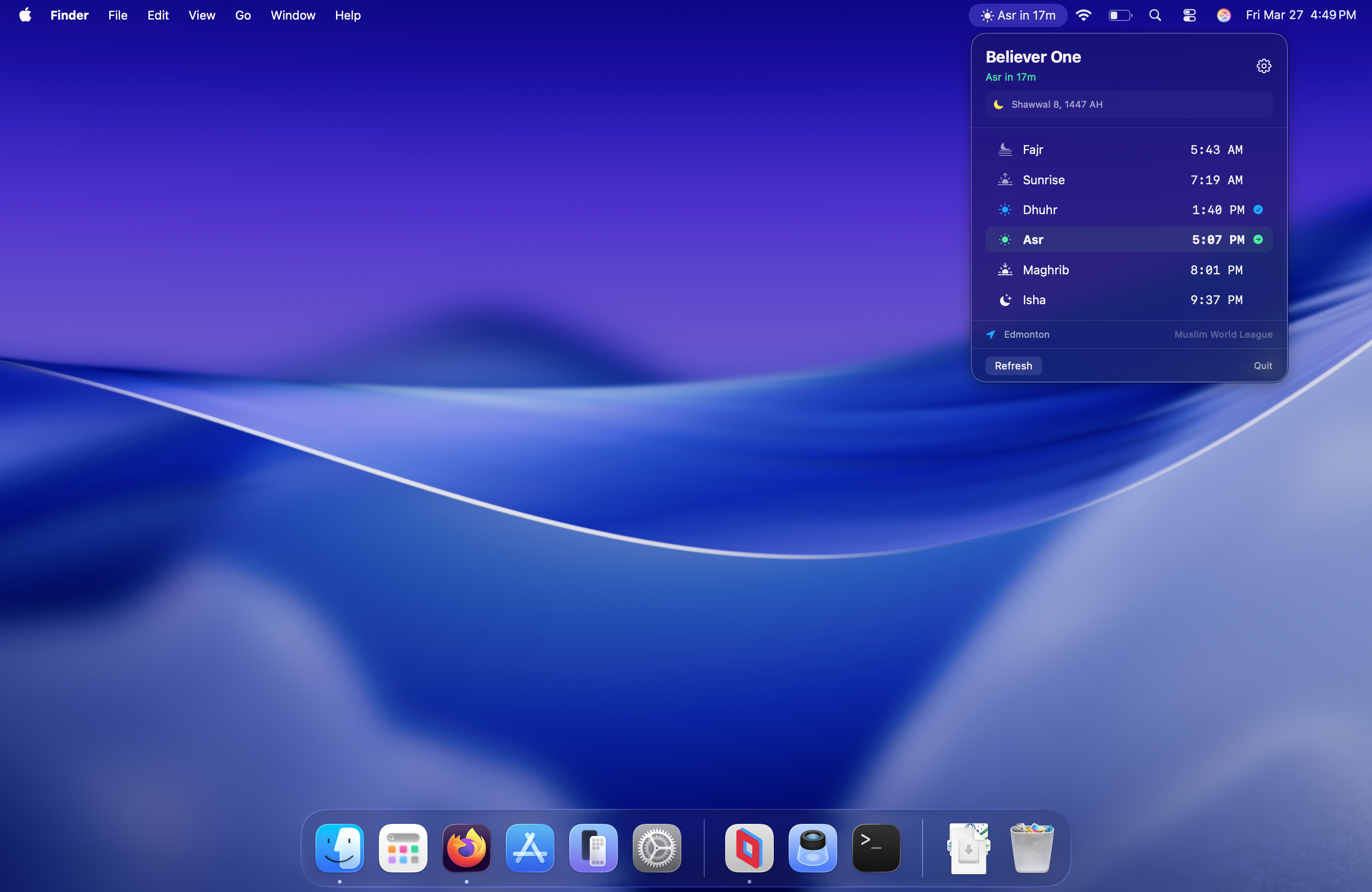Open App Store from the Dock
Viewport: 1372px width, 892px height.
530,848
